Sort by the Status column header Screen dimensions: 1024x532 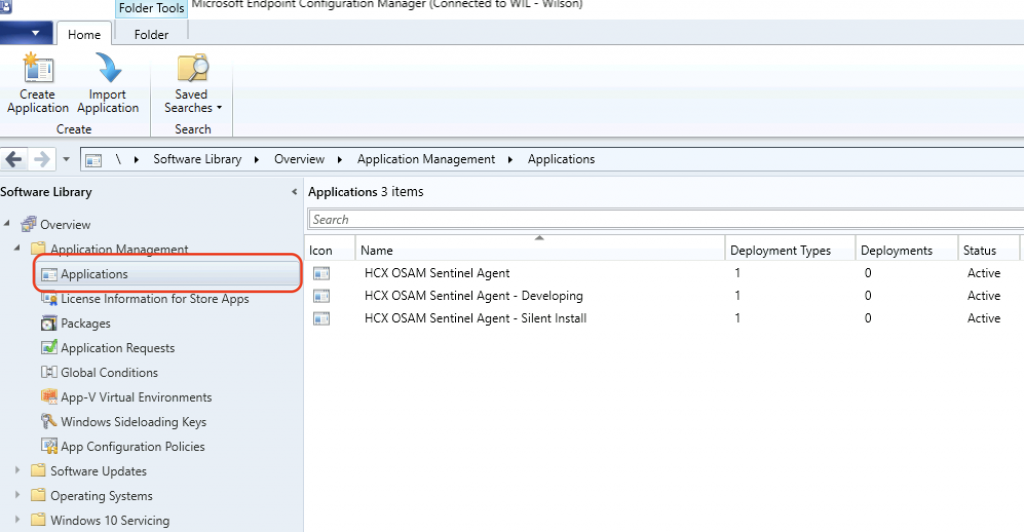pyautogui.click(x=988, y=250)
